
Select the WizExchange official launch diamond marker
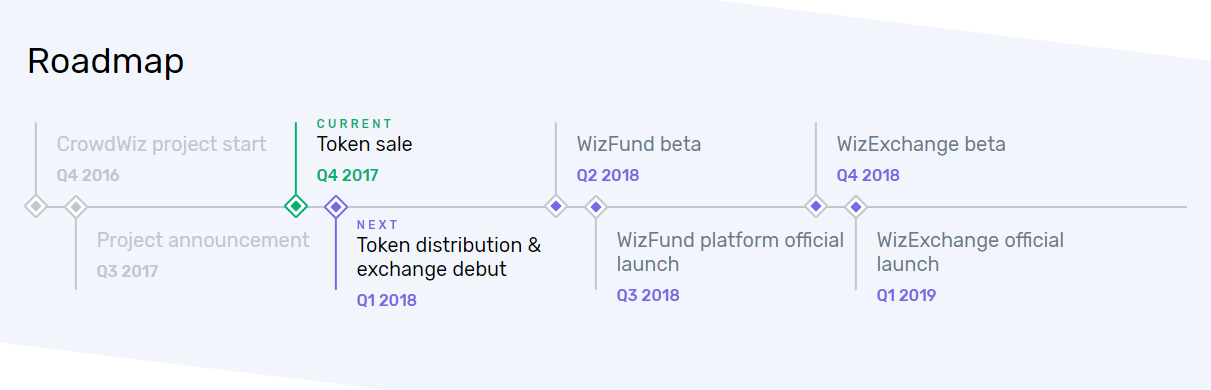(856, 206)
